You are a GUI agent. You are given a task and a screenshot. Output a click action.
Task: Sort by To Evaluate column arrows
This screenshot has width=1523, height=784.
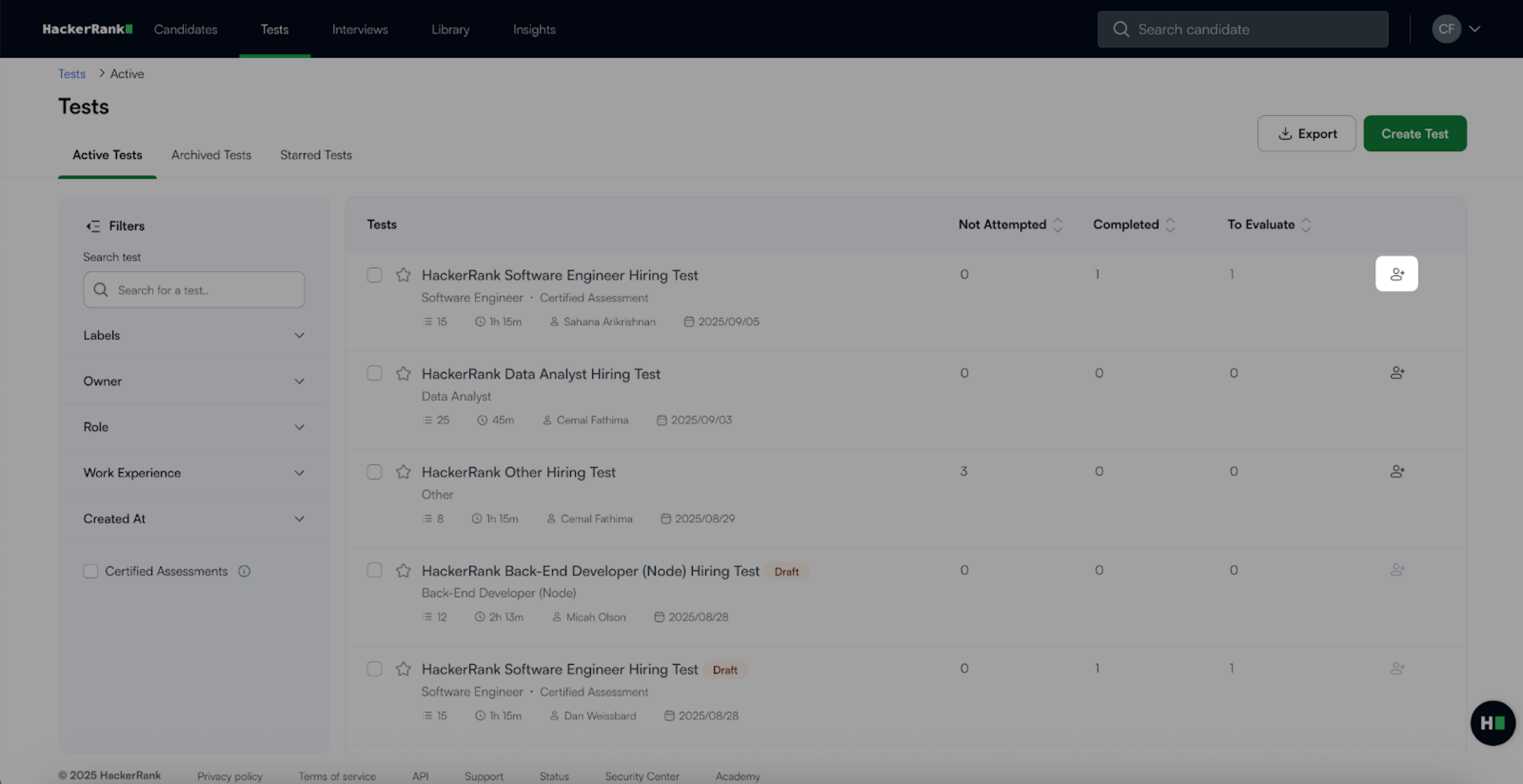pos(1306,225)
